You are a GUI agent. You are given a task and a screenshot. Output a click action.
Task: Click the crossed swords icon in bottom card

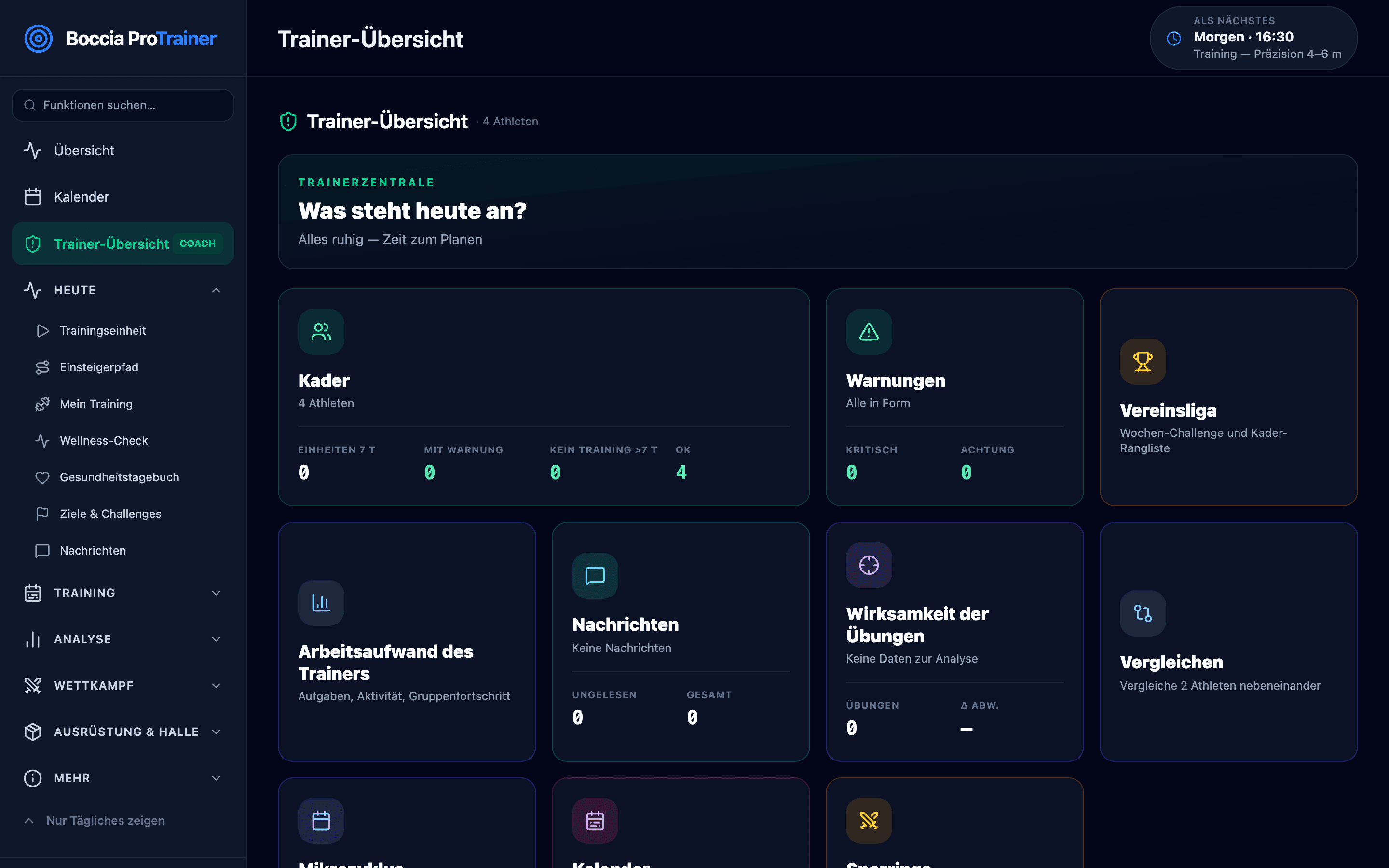pos(869,821)
